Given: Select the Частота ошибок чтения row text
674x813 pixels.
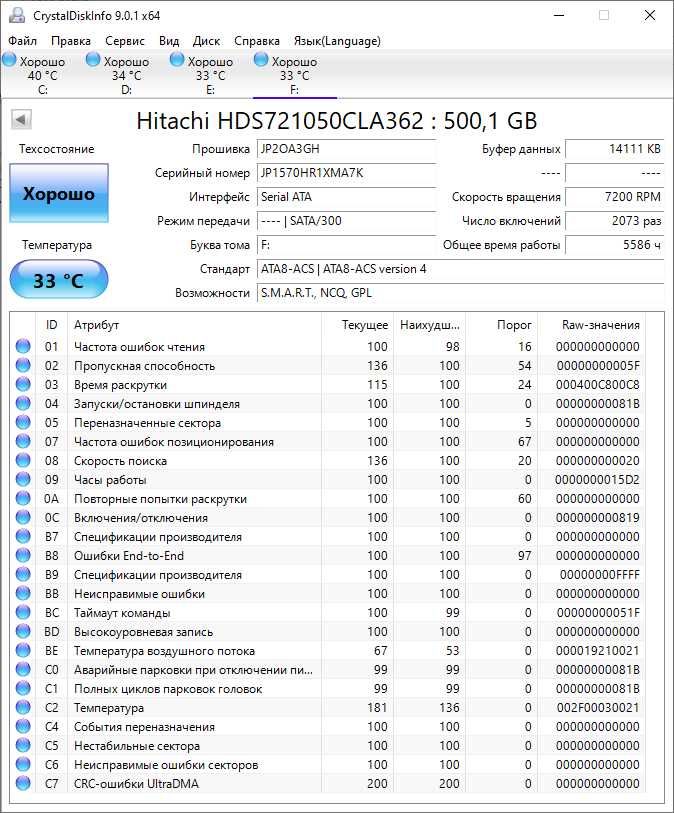Looking at the screenshot, I should (139, 347).
